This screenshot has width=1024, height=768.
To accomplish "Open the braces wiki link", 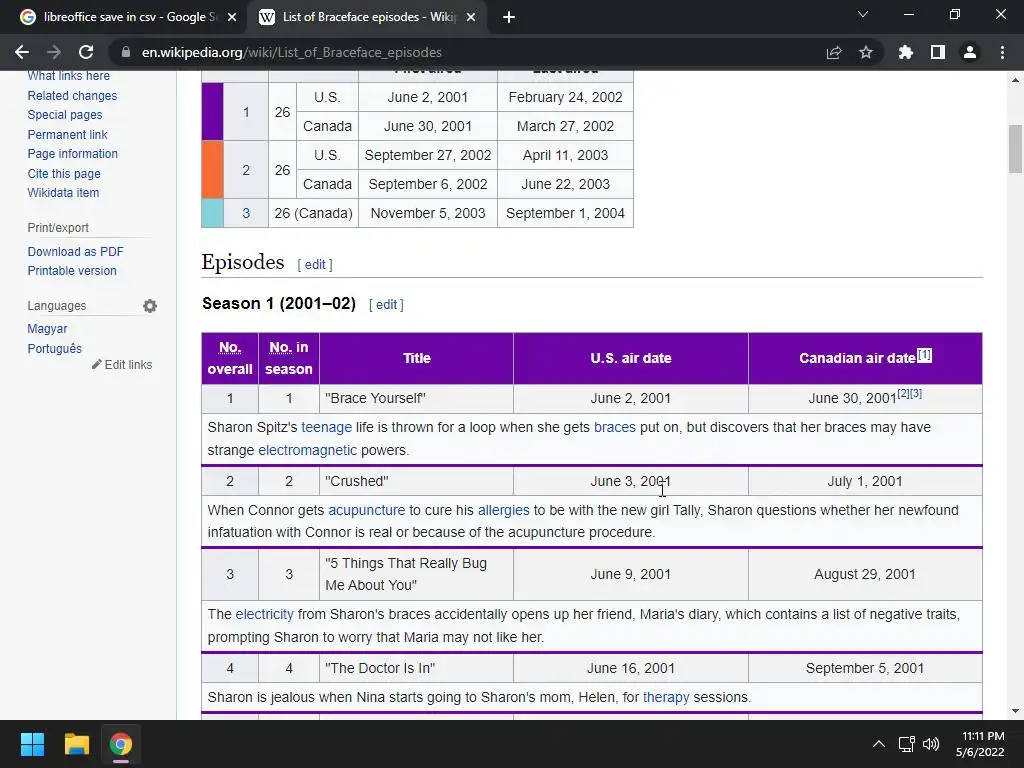I will [615, 427].
